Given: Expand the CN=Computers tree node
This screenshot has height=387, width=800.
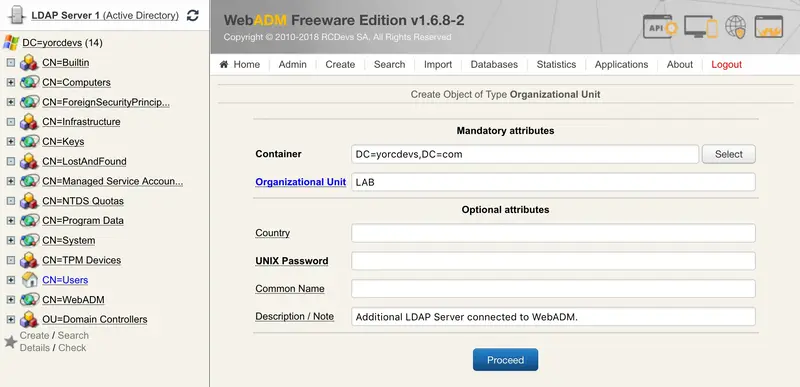Looking at the screenshot, I should 10,82.
